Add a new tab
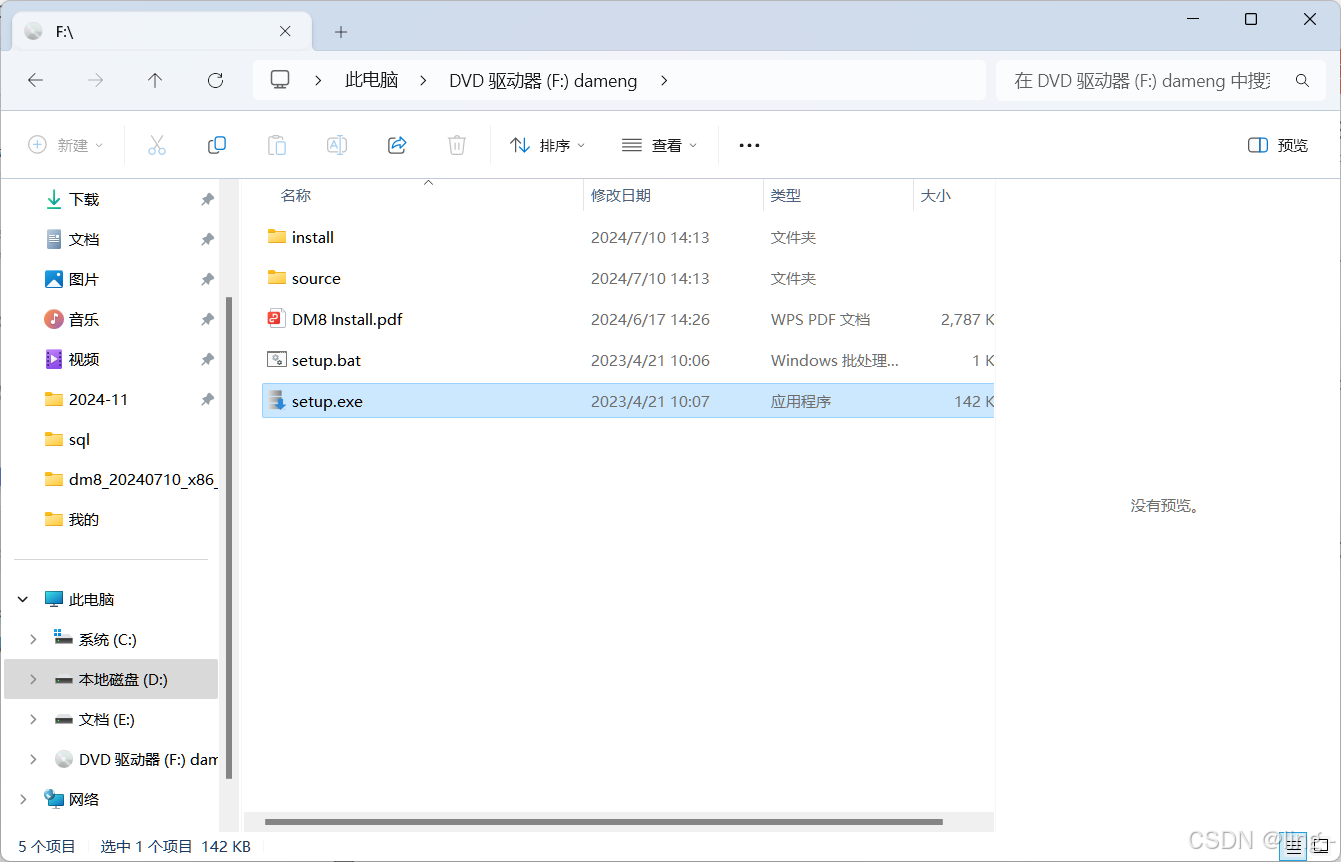 click(341, 32)
